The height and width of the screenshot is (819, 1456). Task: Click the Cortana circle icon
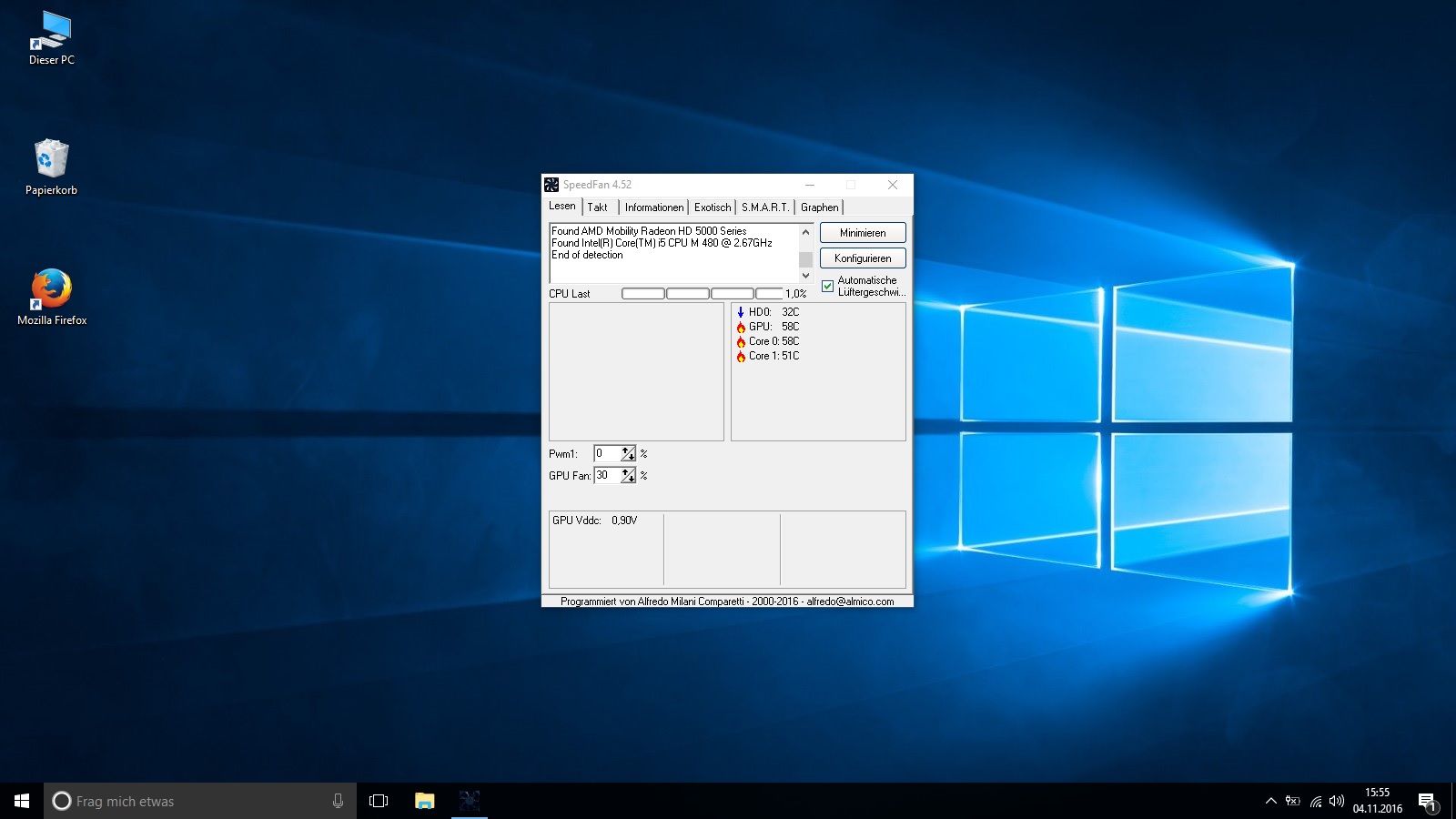(x=62, y=801)
